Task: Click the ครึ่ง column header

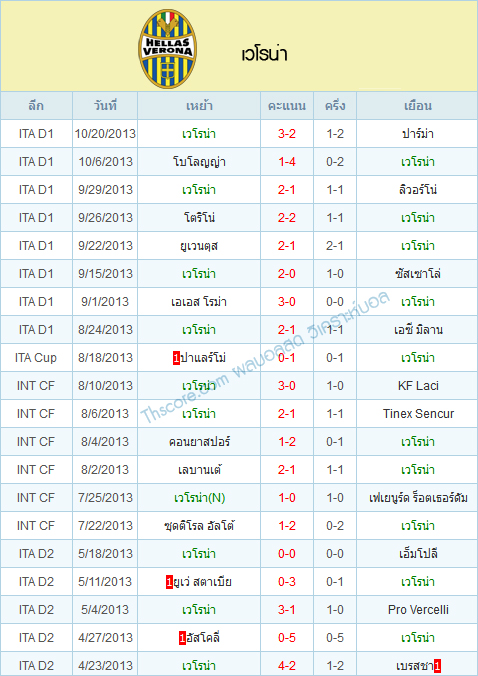Action: 335,106
